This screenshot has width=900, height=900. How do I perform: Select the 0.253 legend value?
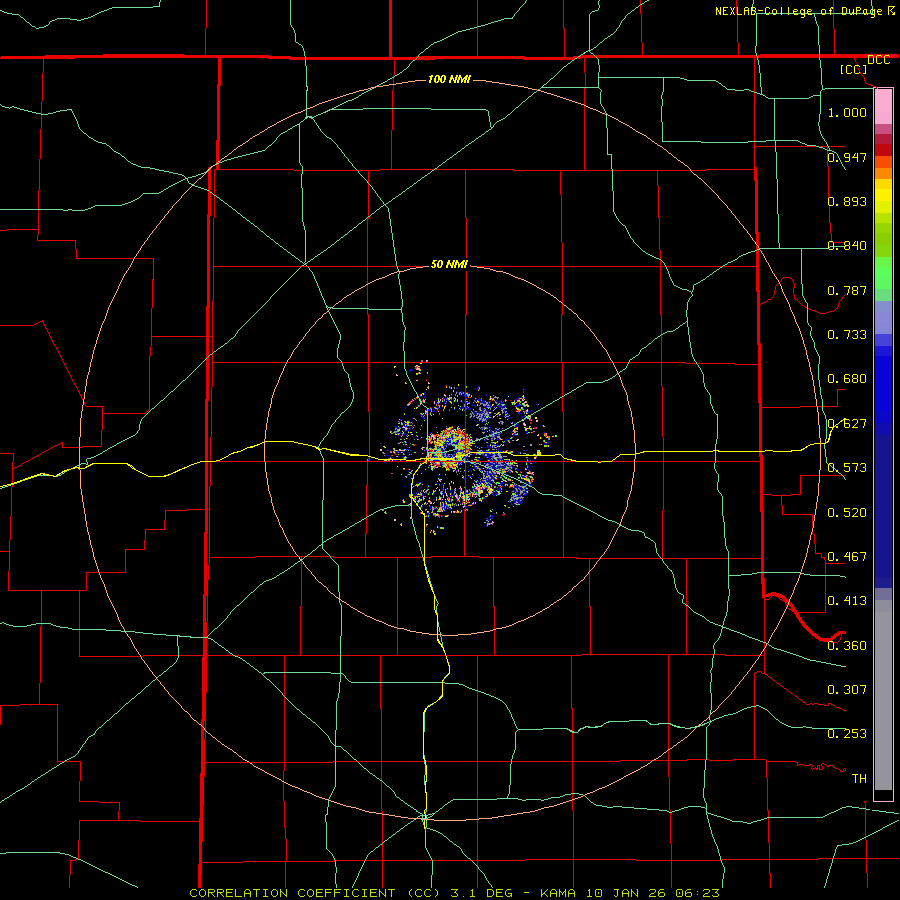pos(847,734)
